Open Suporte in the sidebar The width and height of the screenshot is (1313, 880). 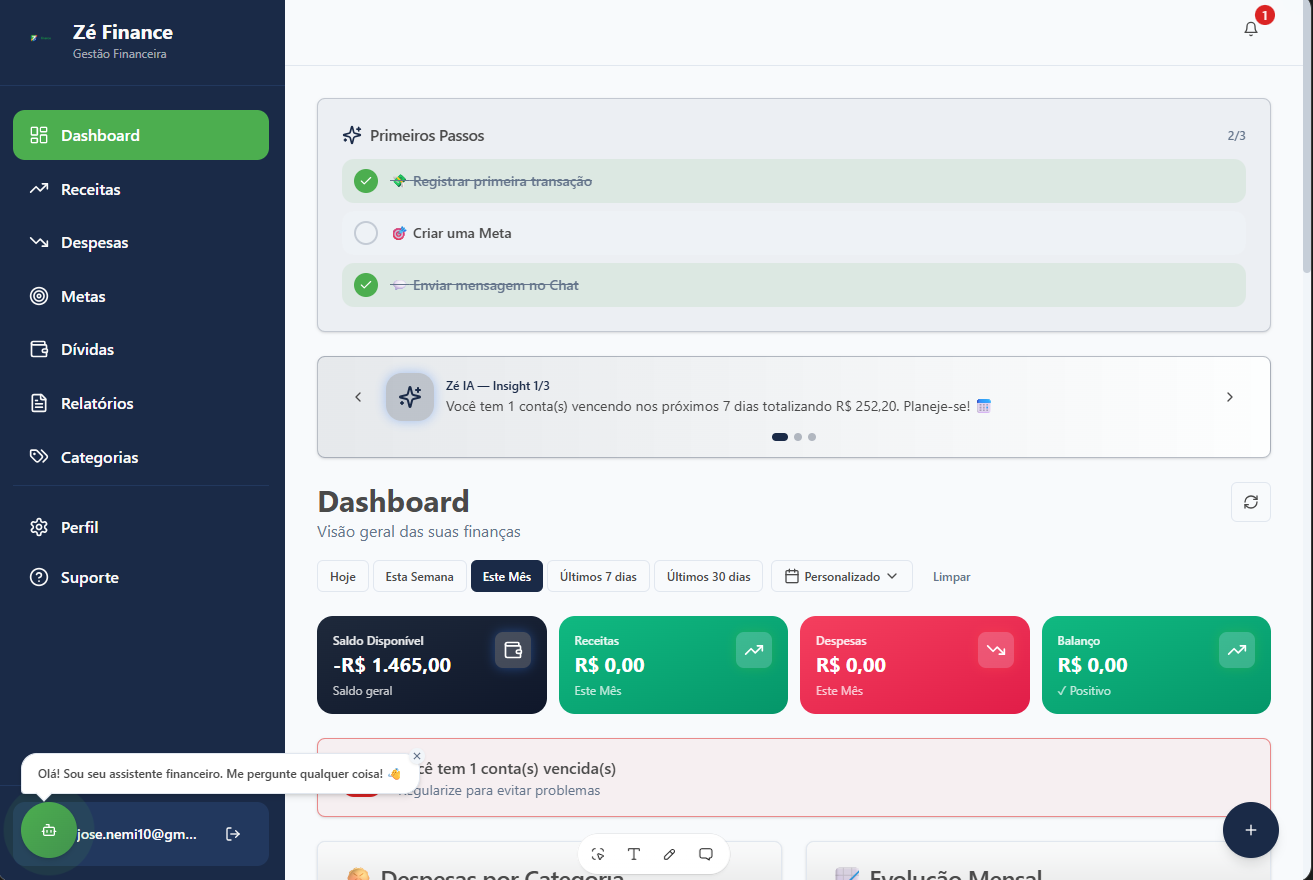141,578
